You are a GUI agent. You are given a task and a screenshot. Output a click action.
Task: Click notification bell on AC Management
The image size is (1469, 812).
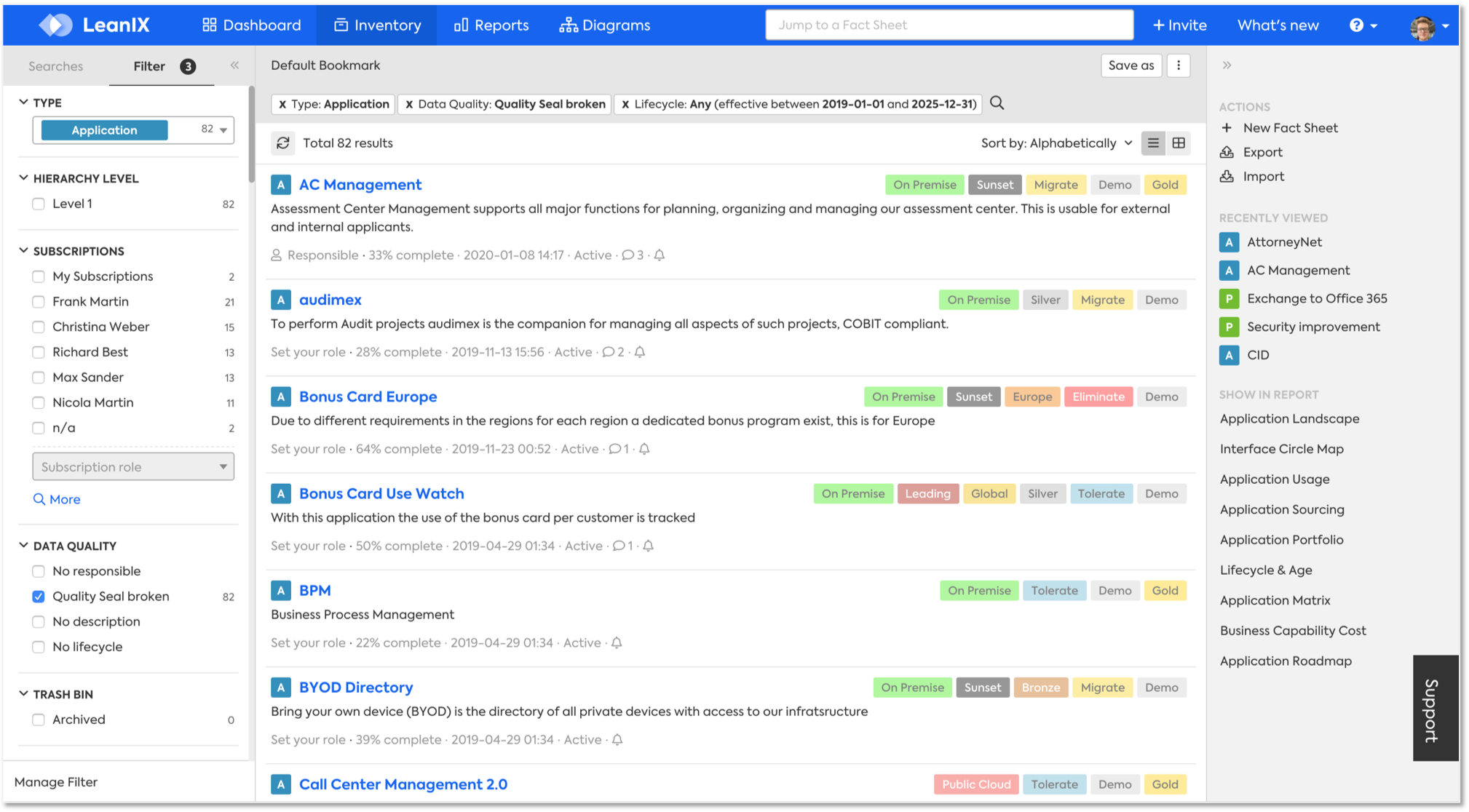(660, 255)
